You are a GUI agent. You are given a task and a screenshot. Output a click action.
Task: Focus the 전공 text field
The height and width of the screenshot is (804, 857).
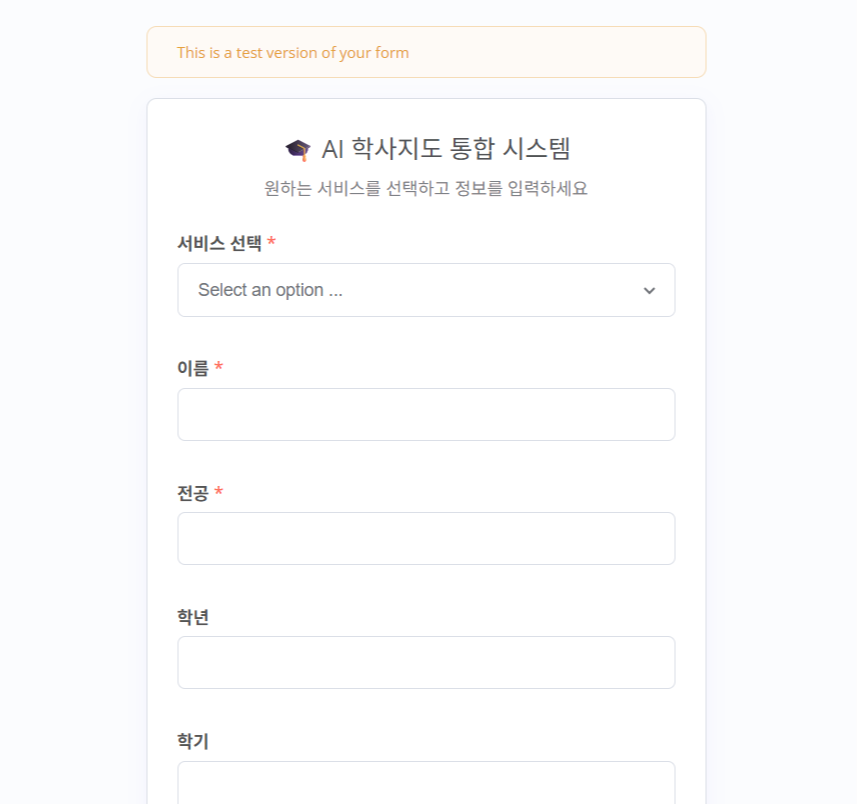pos(426,538)
